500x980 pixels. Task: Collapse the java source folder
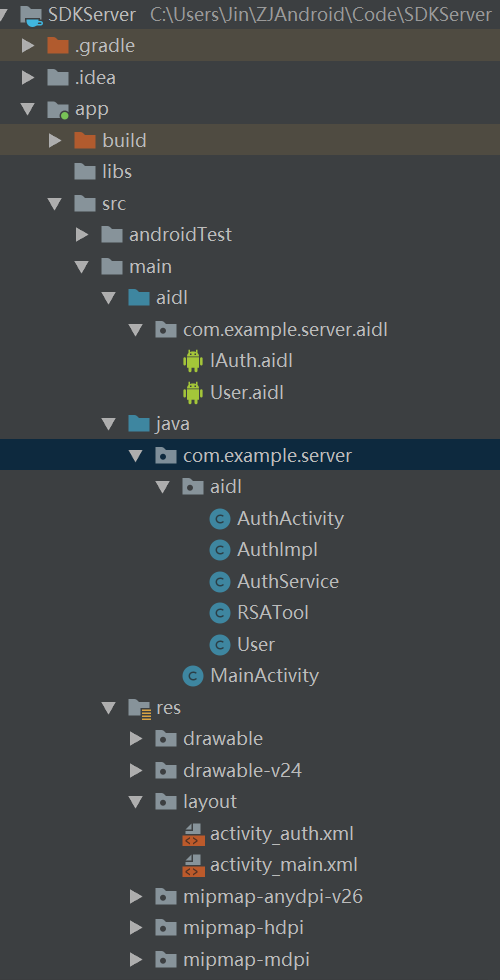(109, 424)
